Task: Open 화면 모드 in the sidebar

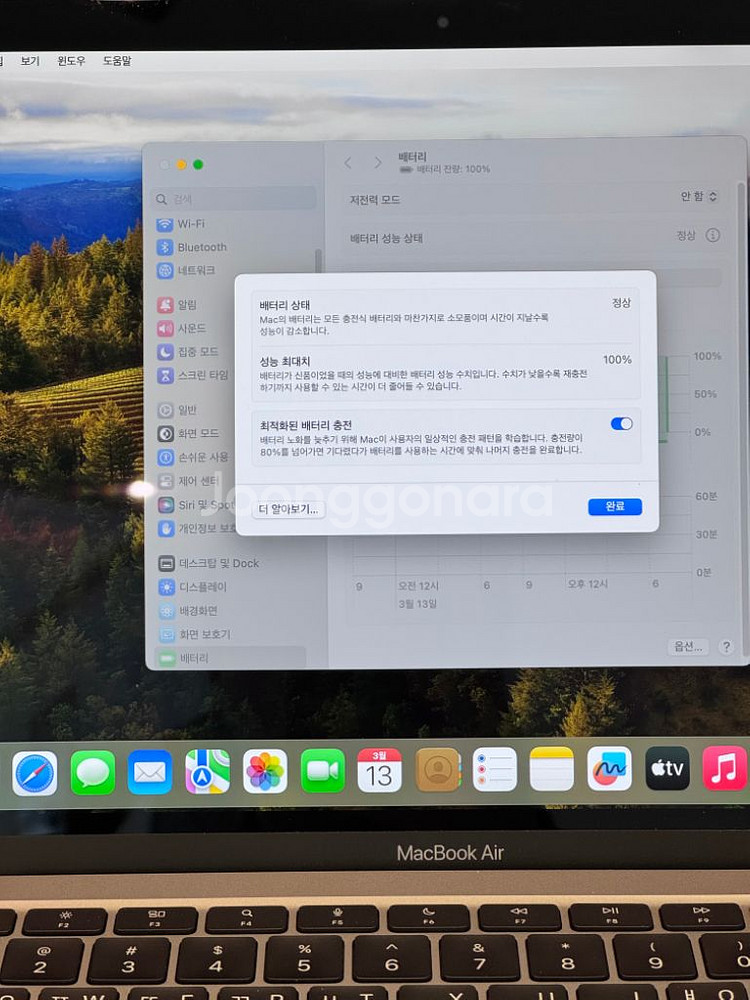Action: point(188,434)
